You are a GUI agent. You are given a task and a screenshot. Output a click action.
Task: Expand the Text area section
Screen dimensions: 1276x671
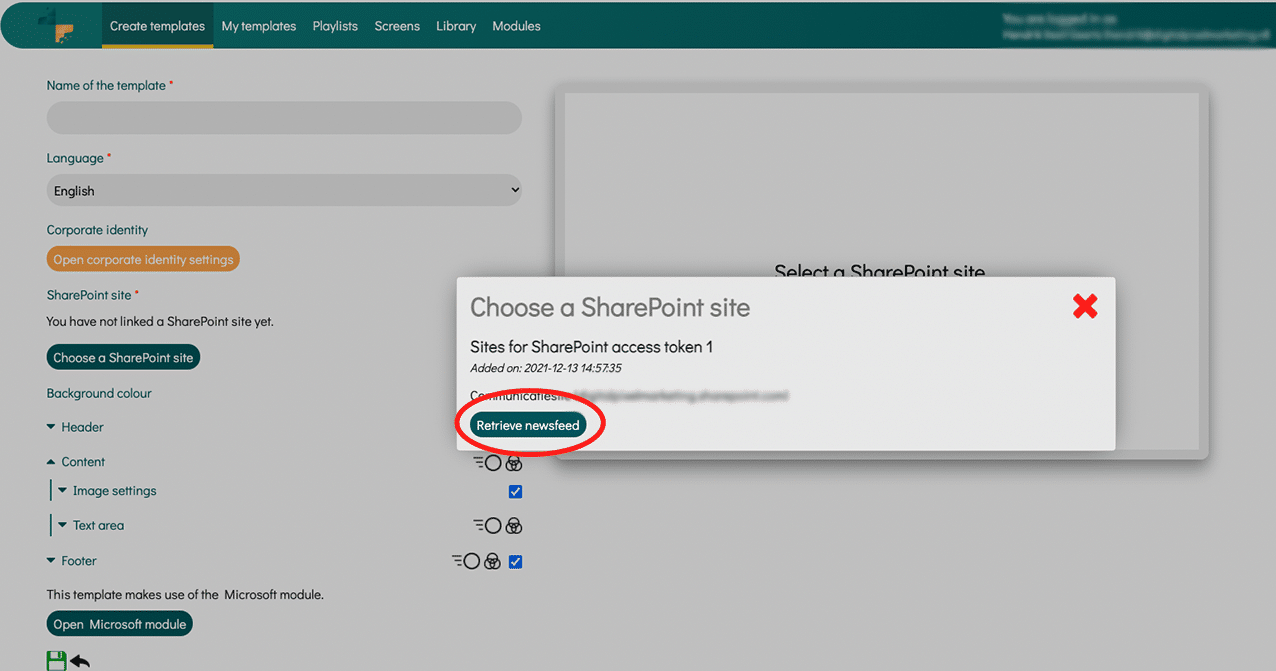click(x=91, y=525)
